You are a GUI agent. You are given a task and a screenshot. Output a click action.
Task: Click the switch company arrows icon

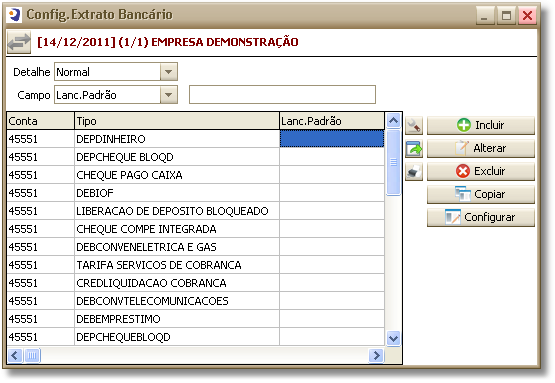point(19,42)
